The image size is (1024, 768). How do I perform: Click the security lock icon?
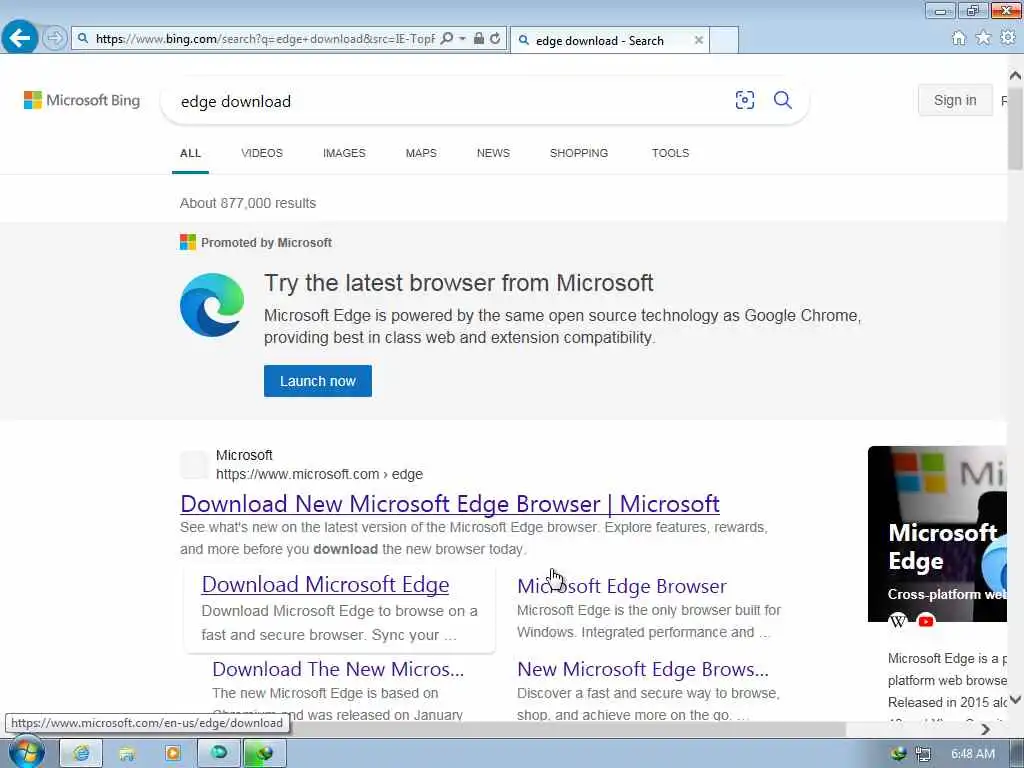pyautogui.click(x=479, y=39)
